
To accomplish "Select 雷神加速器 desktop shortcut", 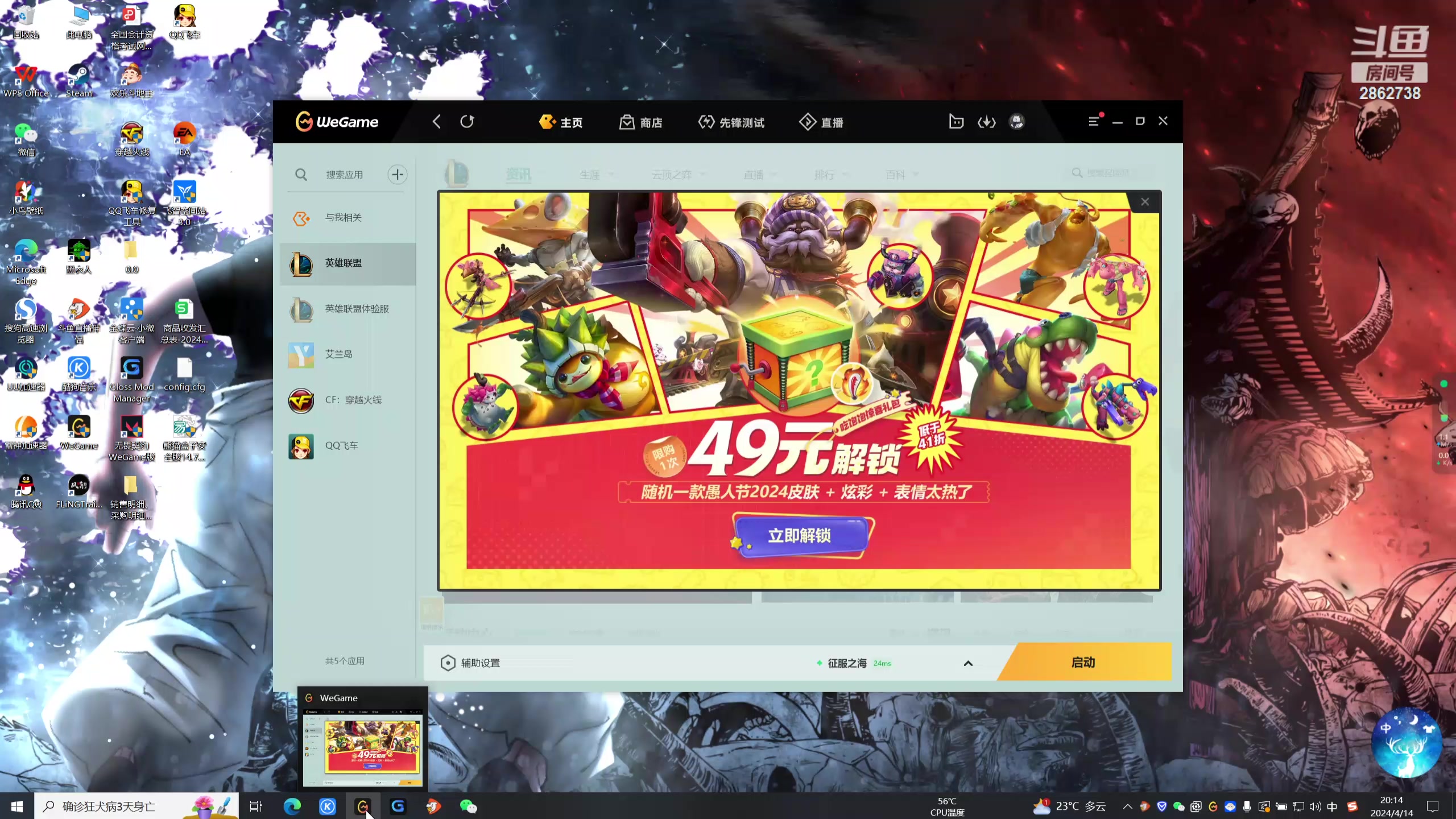I will click(26, 433).
